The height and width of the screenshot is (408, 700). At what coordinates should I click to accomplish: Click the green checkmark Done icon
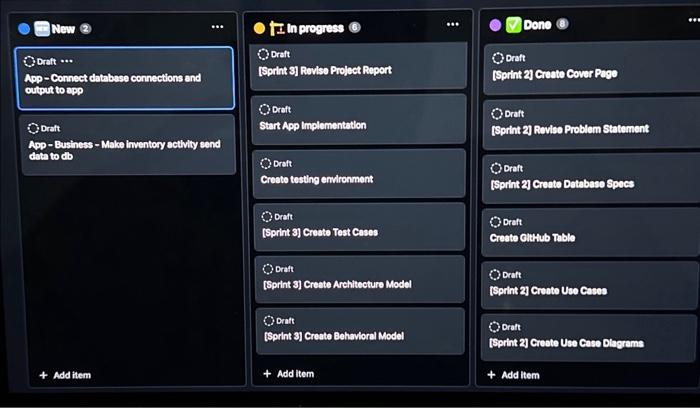513,25
